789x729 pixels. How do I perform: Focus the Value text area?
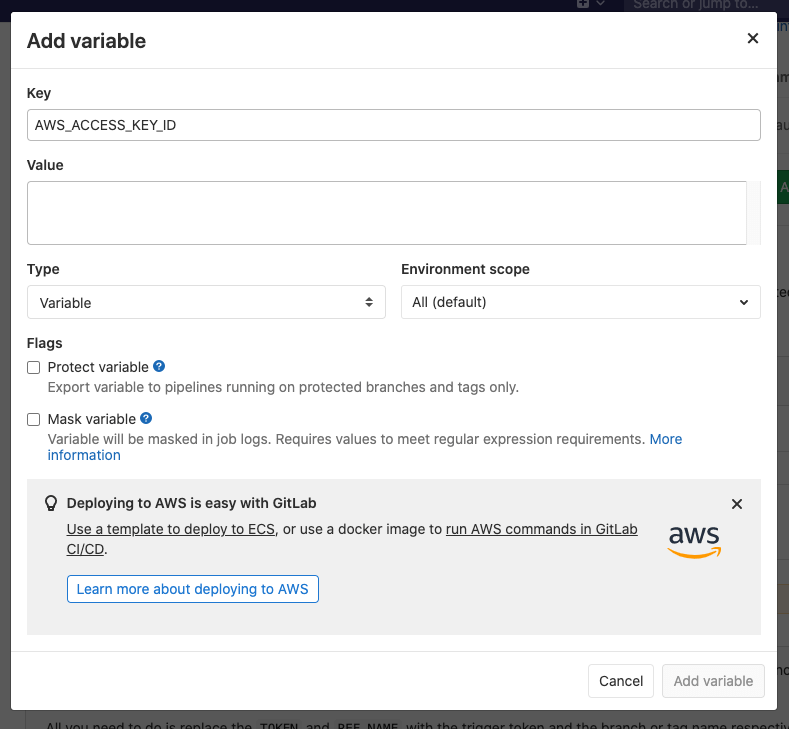tap(387, 213)
